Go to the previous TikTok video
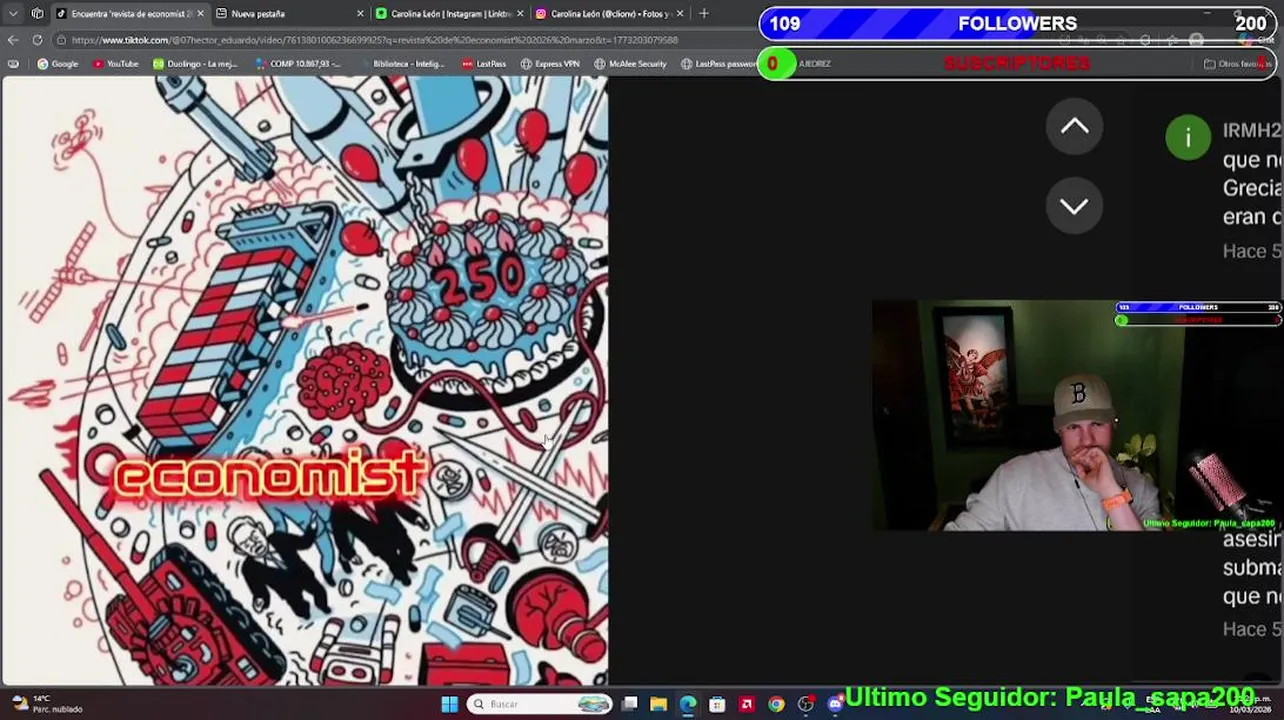Screen dimensions: 1284x720 click(1074, 126)
